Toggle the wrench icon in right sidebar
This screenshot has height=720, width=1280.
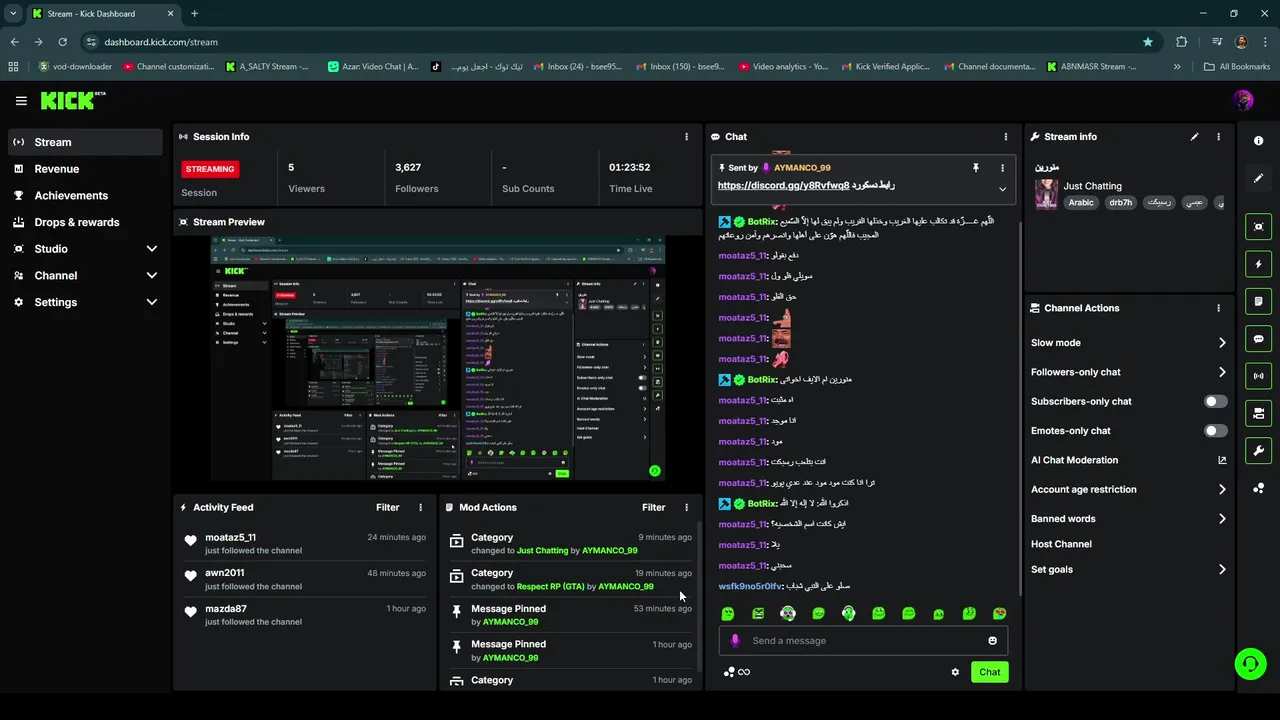(1258, 450)
